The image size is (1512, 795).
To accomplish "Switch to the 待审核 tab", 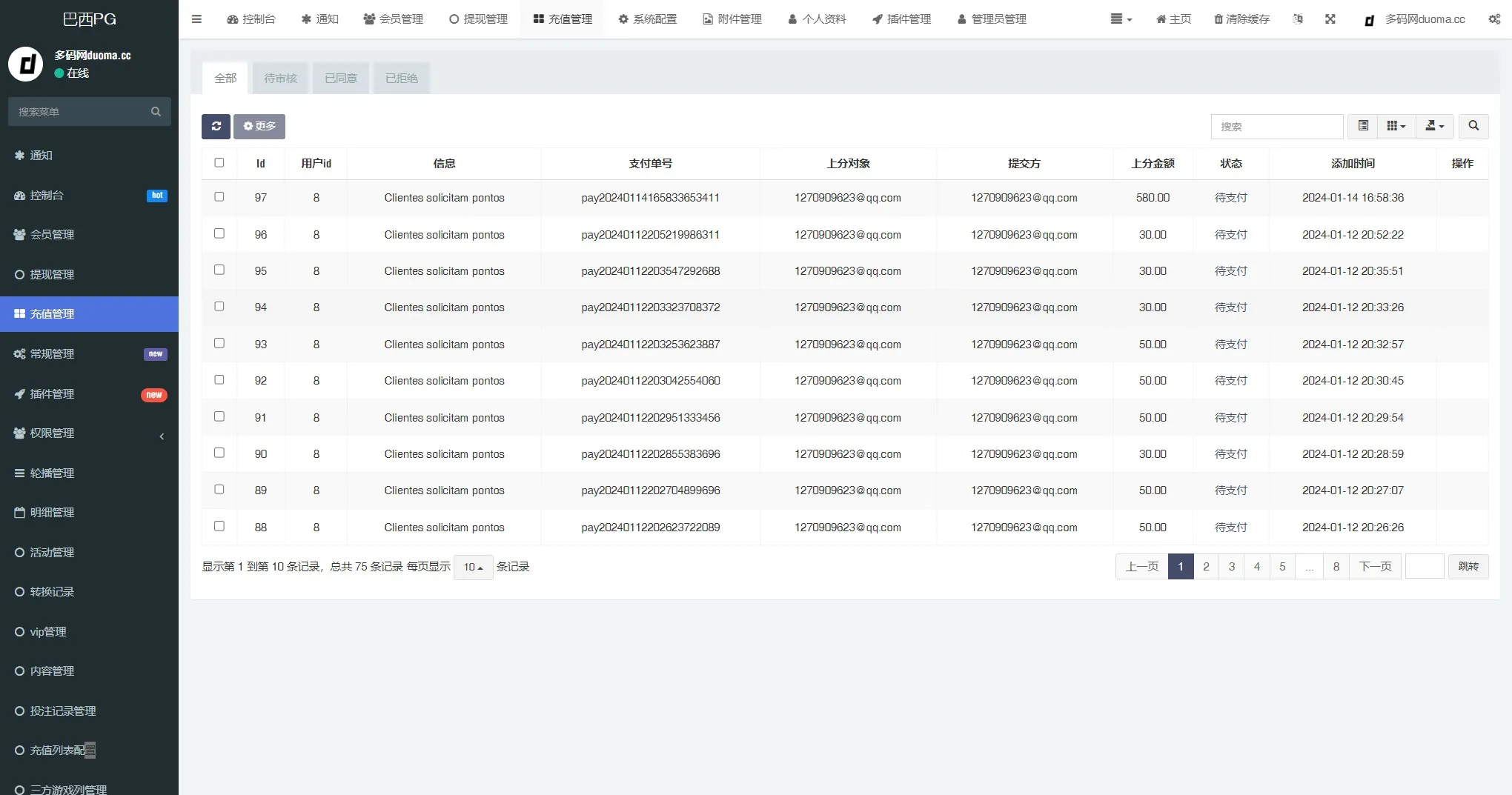I will click(x=280, y=79).
